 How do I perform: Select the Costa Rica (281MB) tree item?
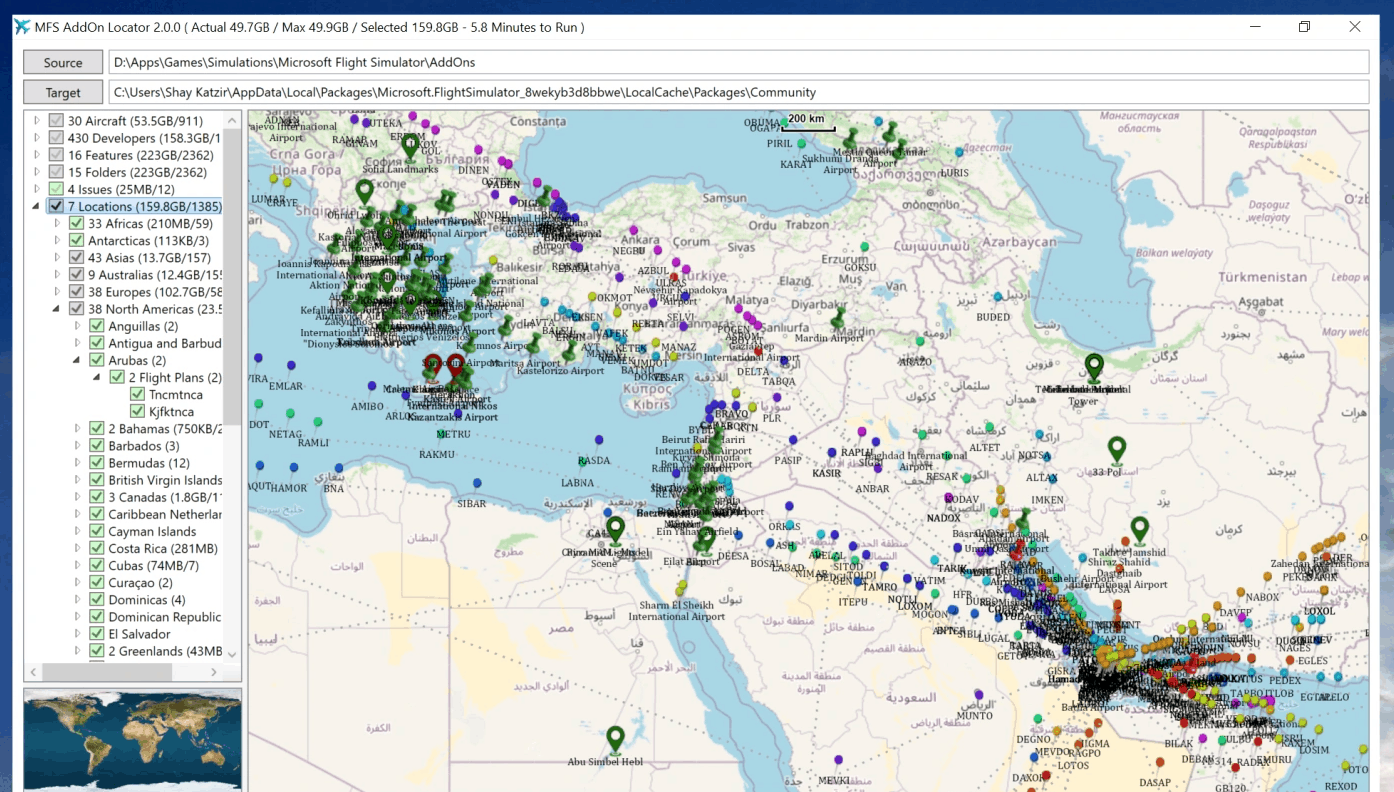pos(162,548)
